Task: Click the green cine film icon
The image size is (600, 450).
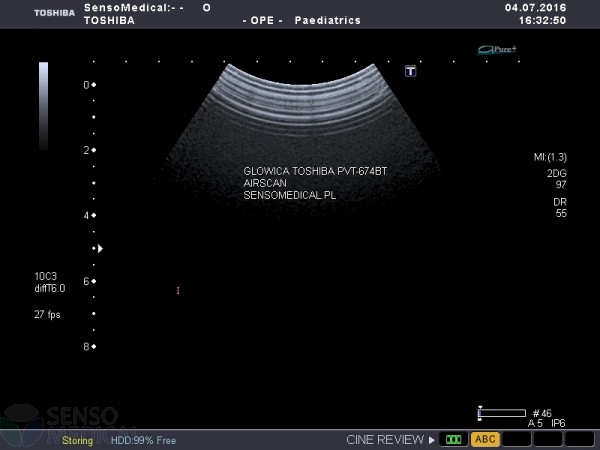Action: coord(455,439)
